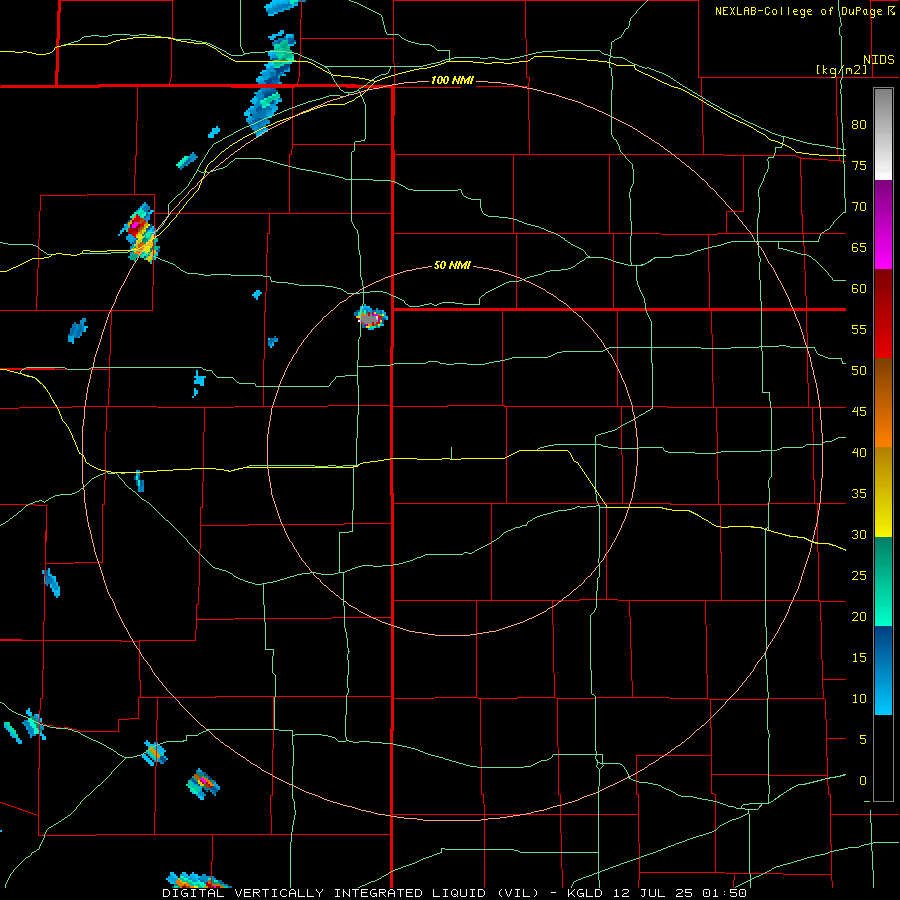The image size is (900, 900).
Task: Click the NIDS label above the scale
Action: click(879, 60)
